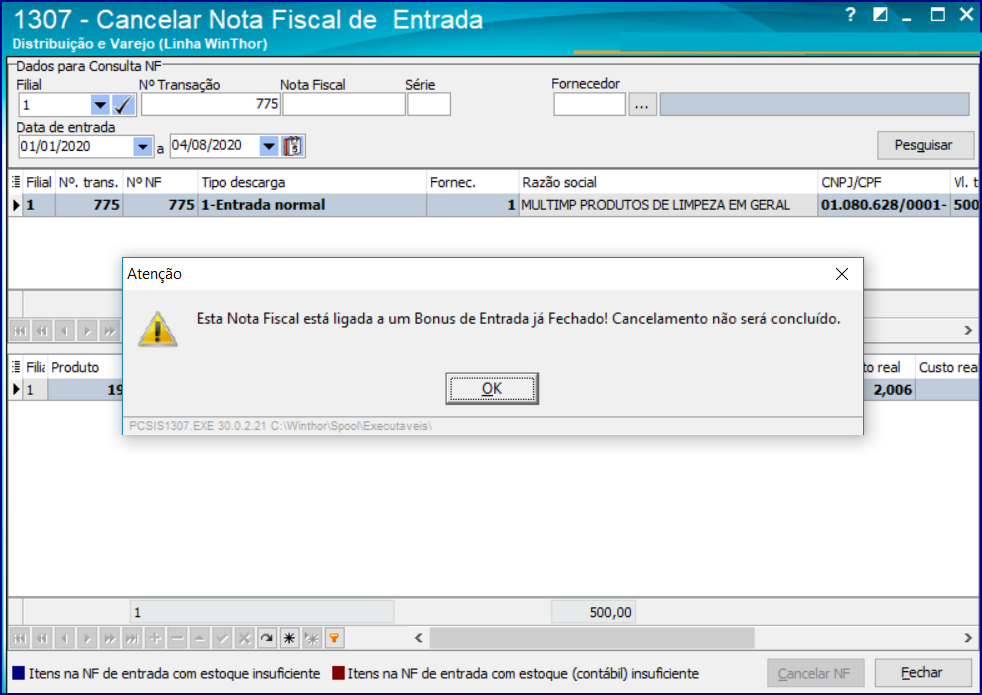Click the bottom navigator last record icon

point(132,639)
